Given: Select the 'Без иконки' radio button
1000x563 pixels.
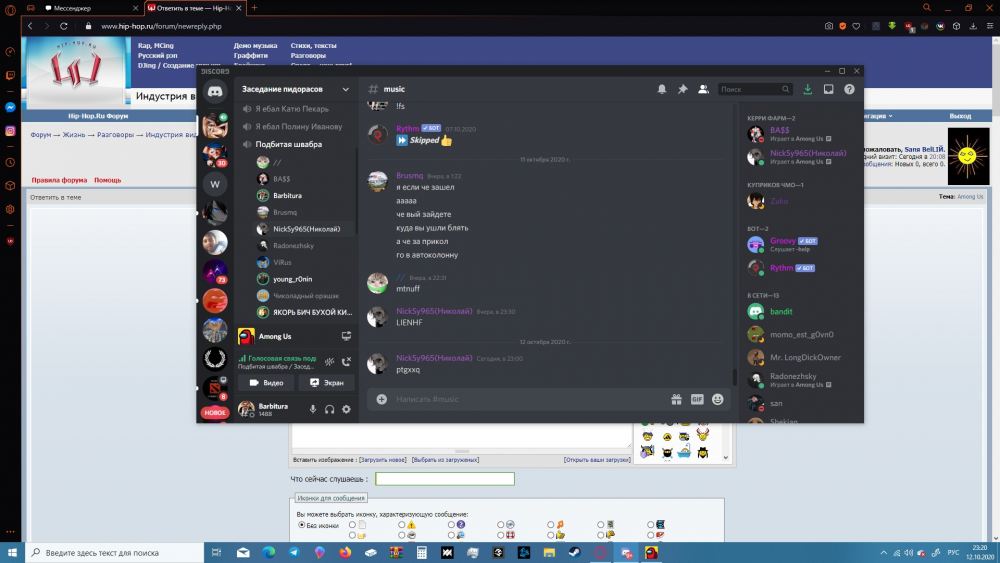Looking at the screenshot, I should [x=302, y=525].
